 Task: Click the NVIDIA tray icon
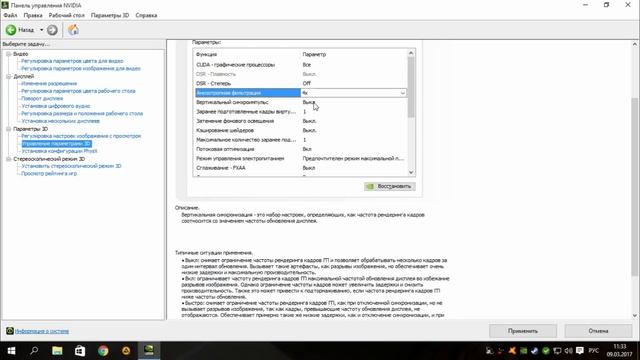[x=523, y=351]
